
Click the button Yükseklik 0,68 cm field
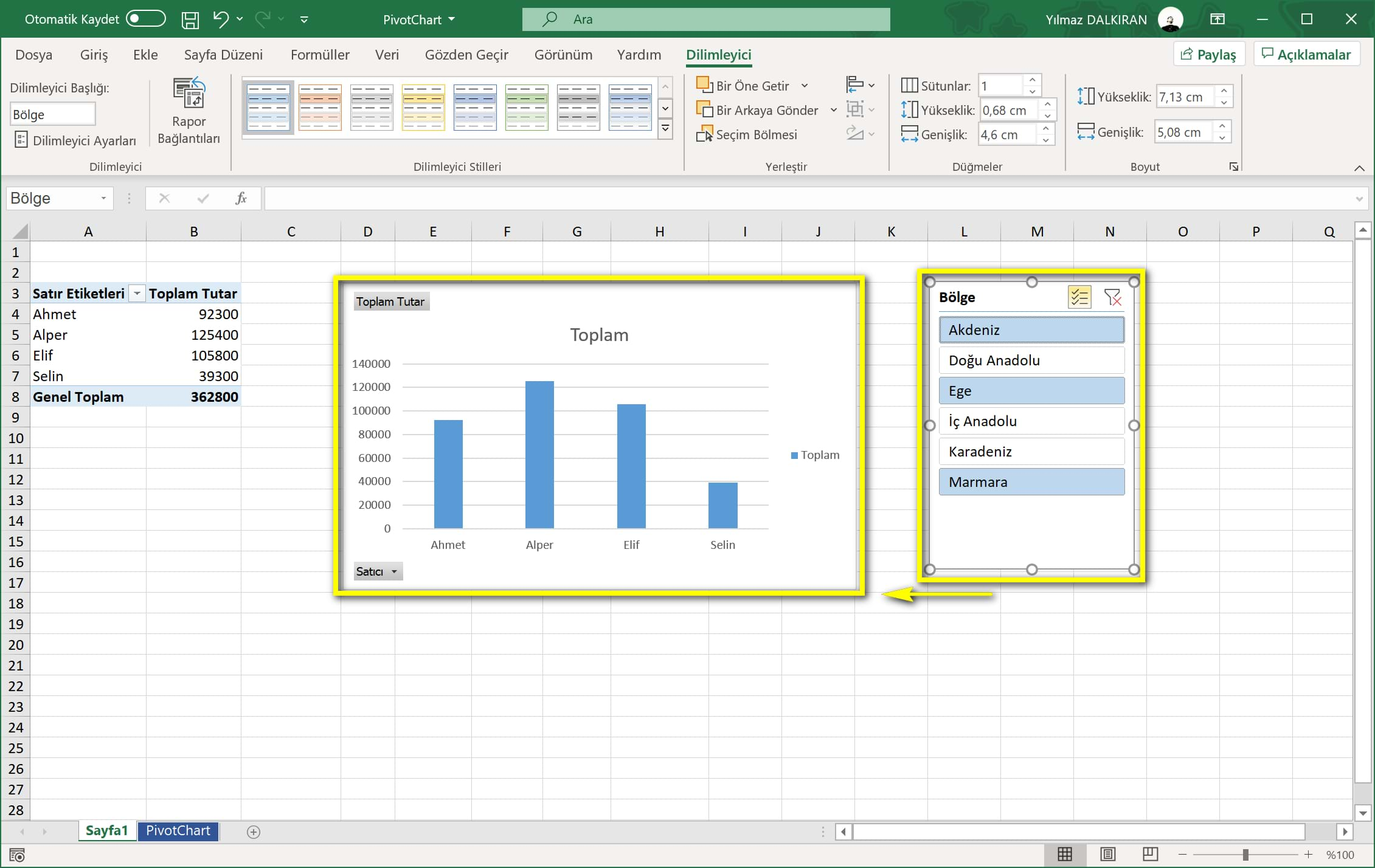pyautogui.click(x=1009, y=111)
